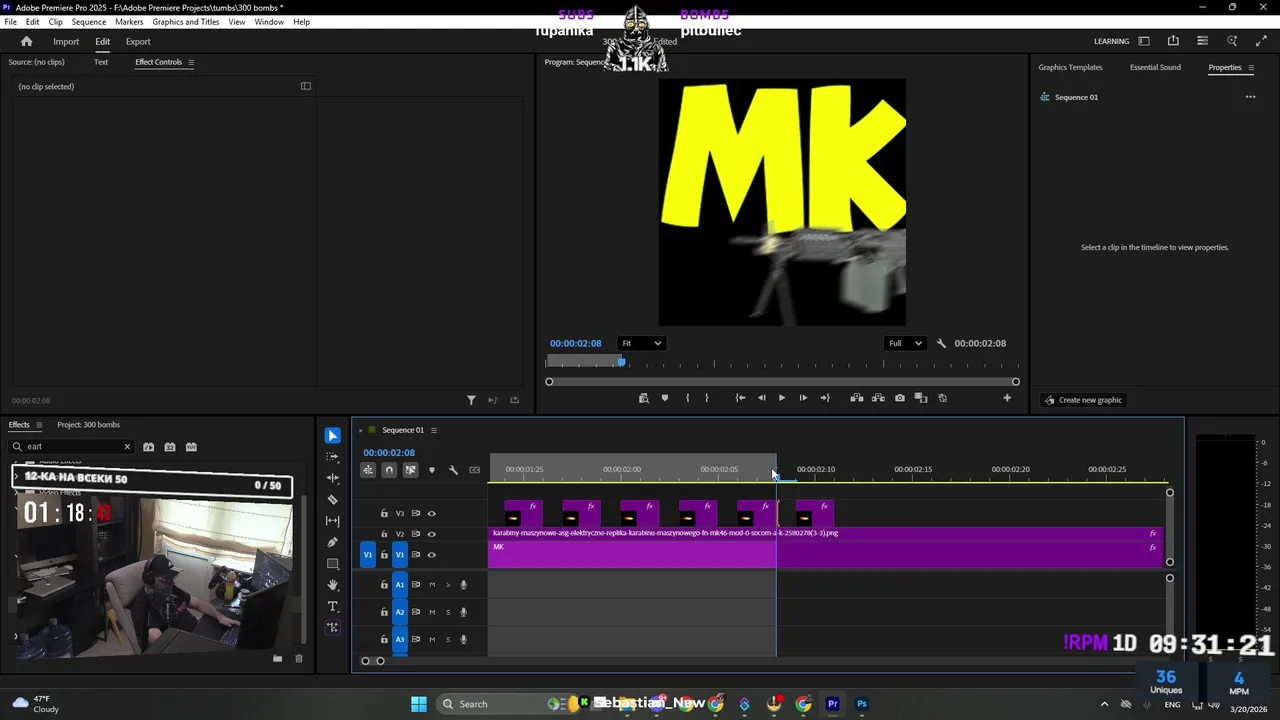Switch to Essential Sound tab
Viewport: 1280px width, 720px height.
(1155, 67)
